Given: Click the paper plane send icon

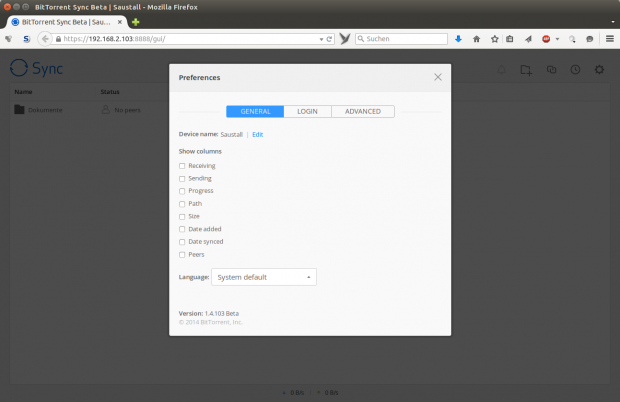Looking at the screenshot, I should pyautogui.click(x=528, y=39).
